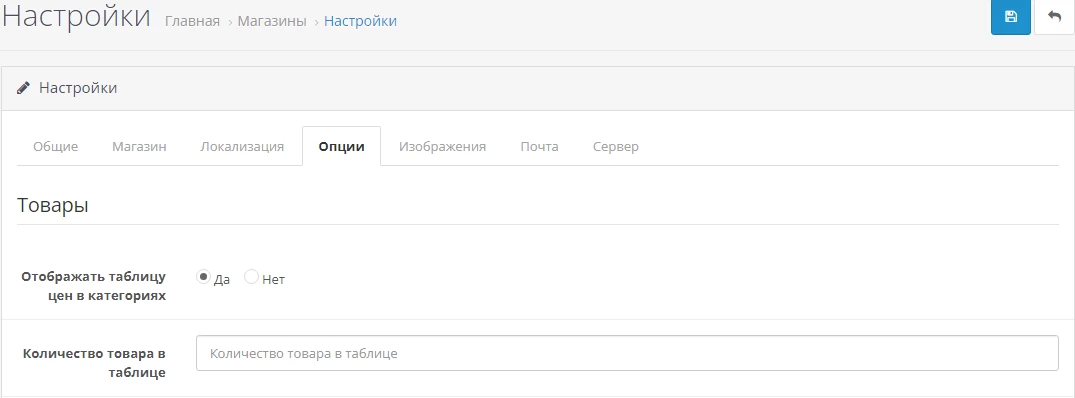Select the Да radio button

point(203,277)
